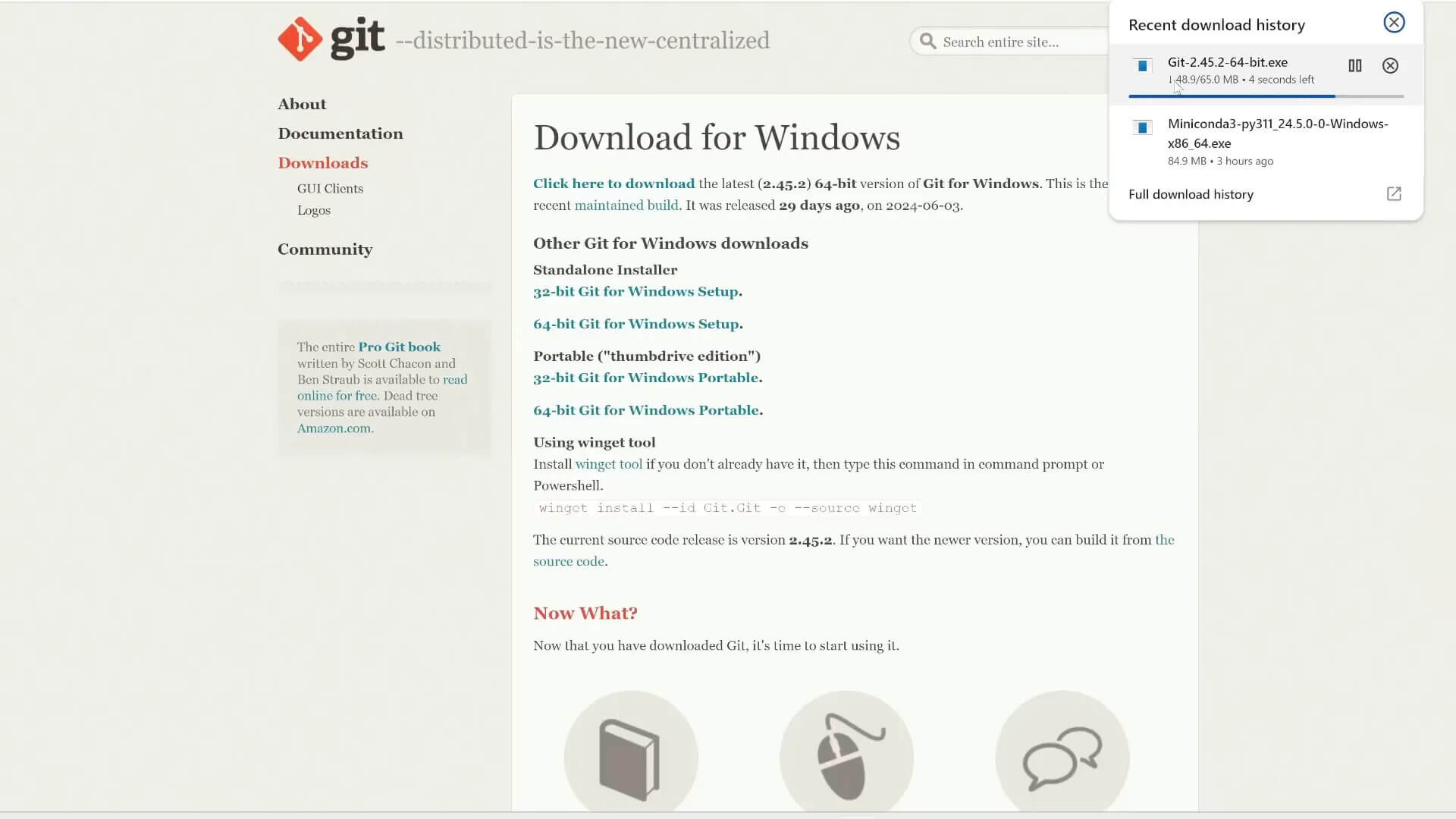The image size is (1456, 819).
Task: Click the Miniconda3 installer file icon
Action: click(x=1143, y=127)
